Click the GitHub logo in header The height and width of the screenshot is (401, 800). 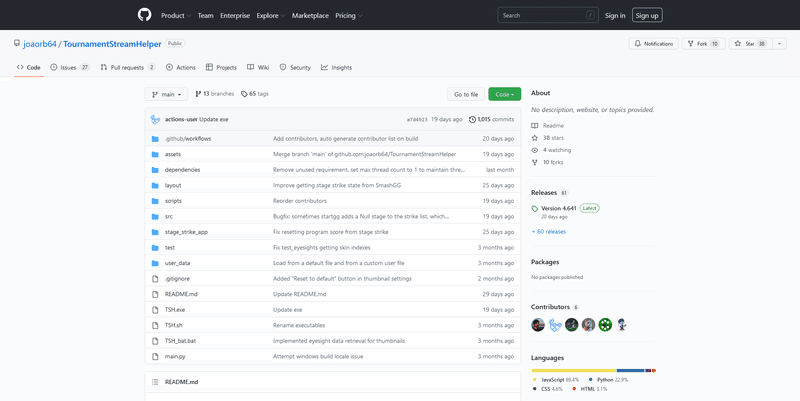(x=144, y=15)
